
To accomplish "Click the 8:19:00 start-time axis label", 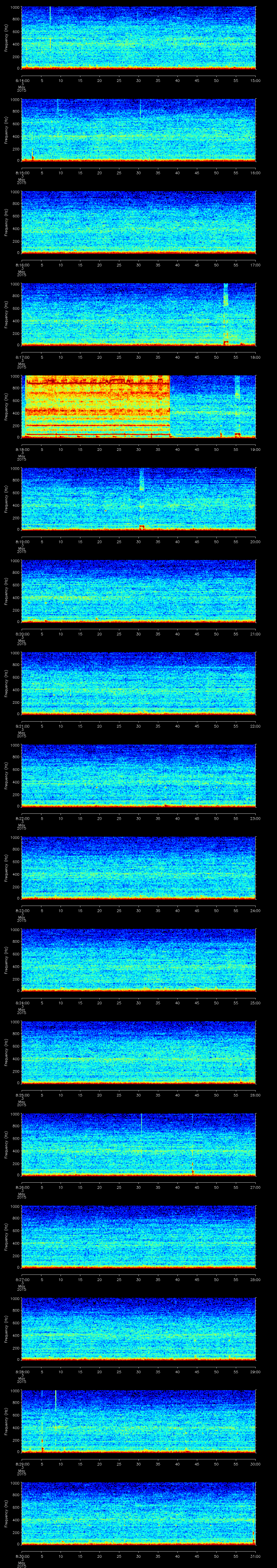I will click(x=22, y=542).
